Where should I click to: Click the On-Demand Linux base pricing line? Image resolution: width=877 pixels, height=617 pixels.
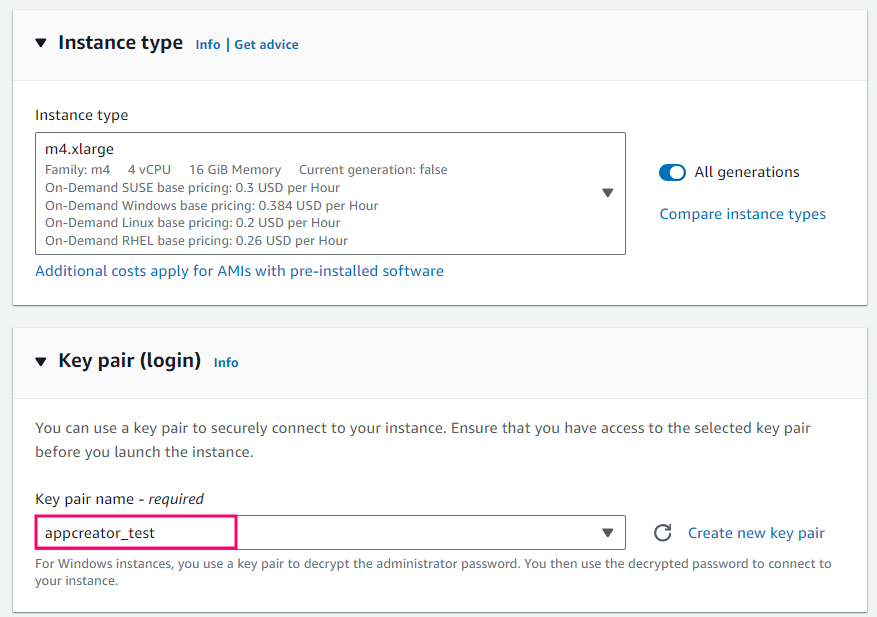point(192,223)
